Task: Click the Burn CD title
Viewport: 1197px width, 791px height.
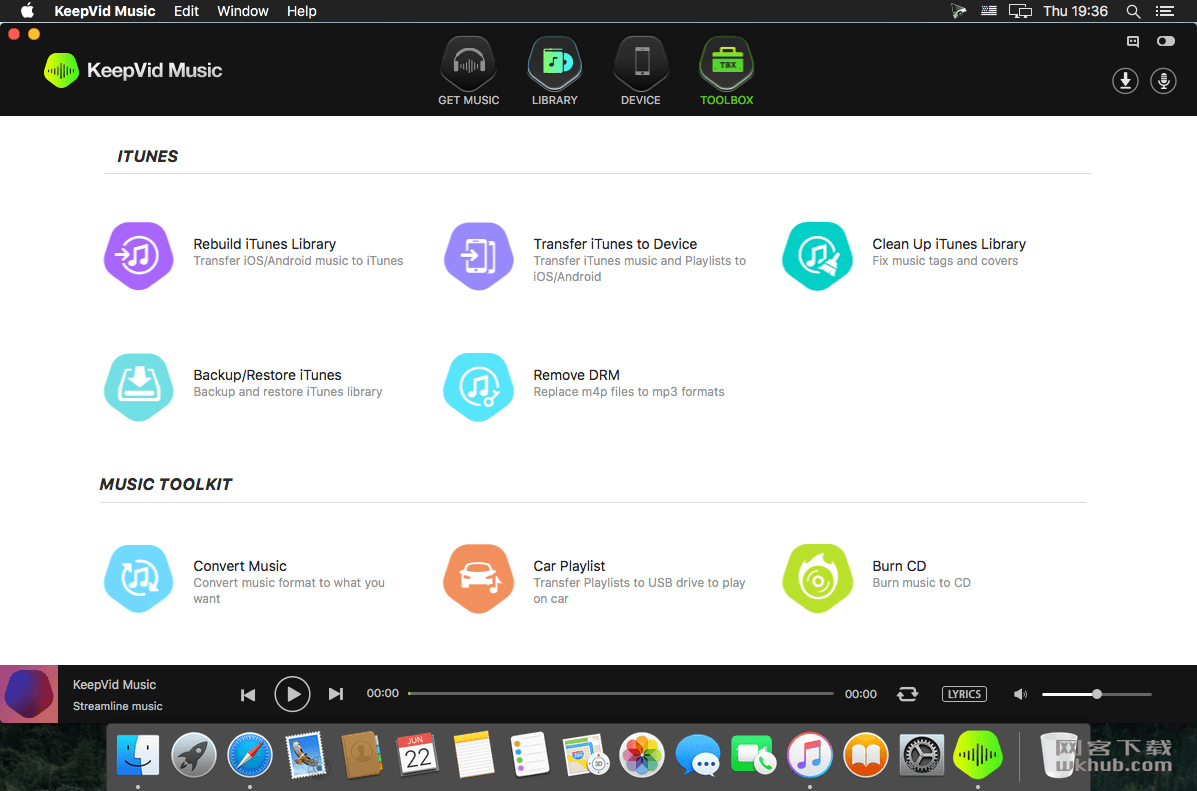Action: tap(899, 566)
